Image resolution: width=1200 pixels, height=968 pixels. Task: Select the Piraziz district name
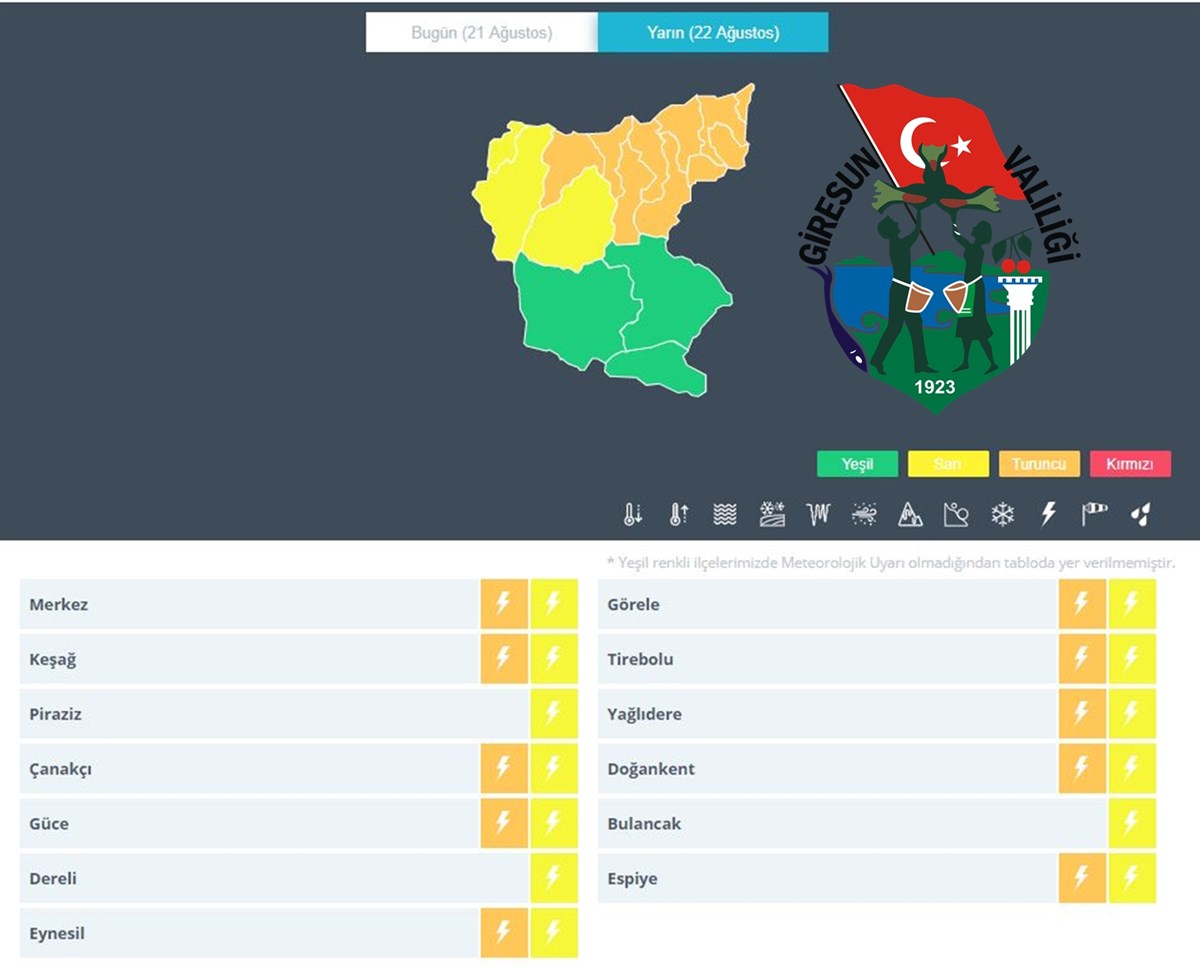click(56, 715)
